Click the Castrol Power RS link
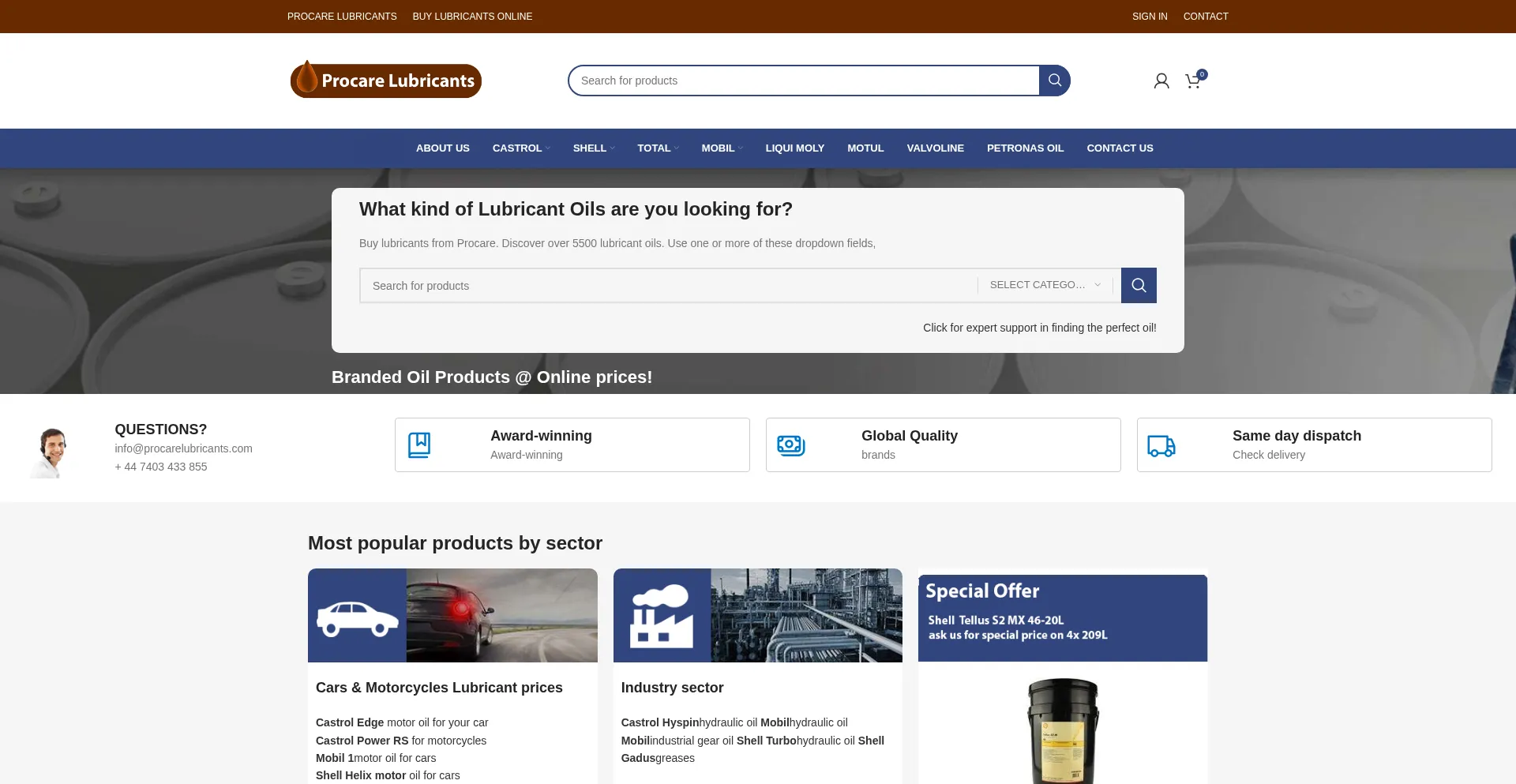1516x784 pixels. tap(362, 741)
